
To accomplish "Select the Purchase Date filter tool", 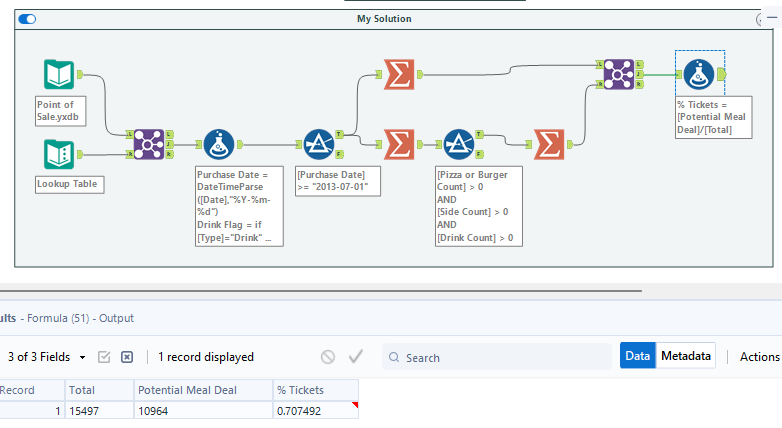I will pos(319,145).
